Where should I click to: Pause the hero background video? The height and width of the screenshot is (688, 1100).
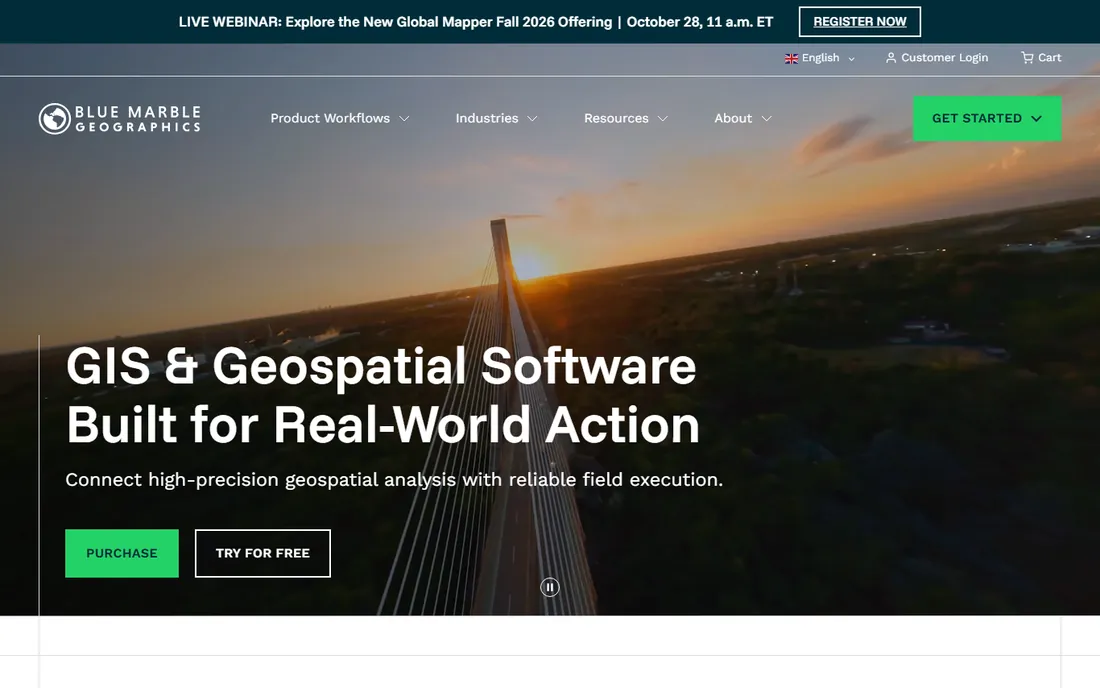pyautogui.click(x=550, y=587)
